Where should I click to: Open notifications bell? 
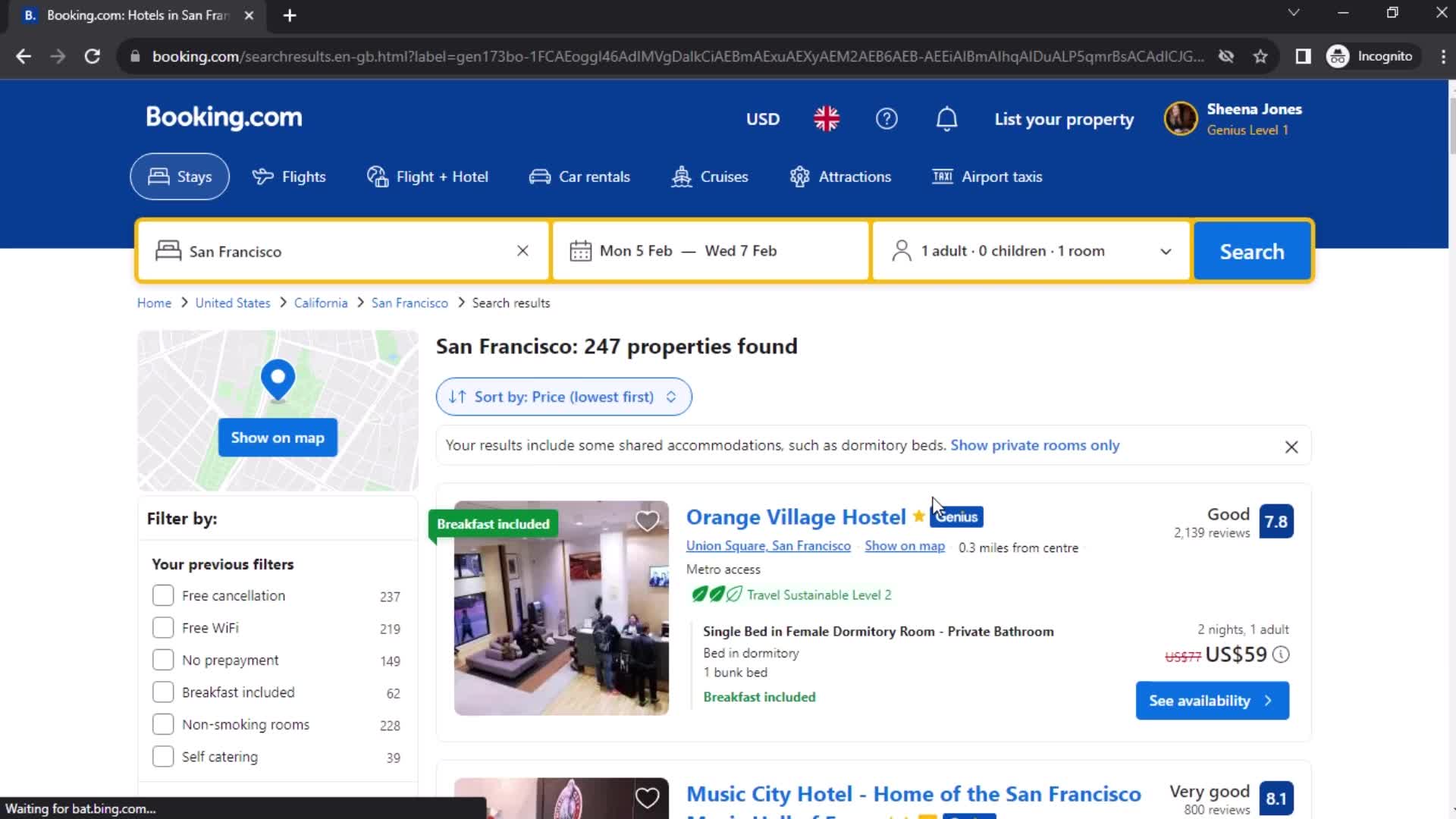pos(946,118)
